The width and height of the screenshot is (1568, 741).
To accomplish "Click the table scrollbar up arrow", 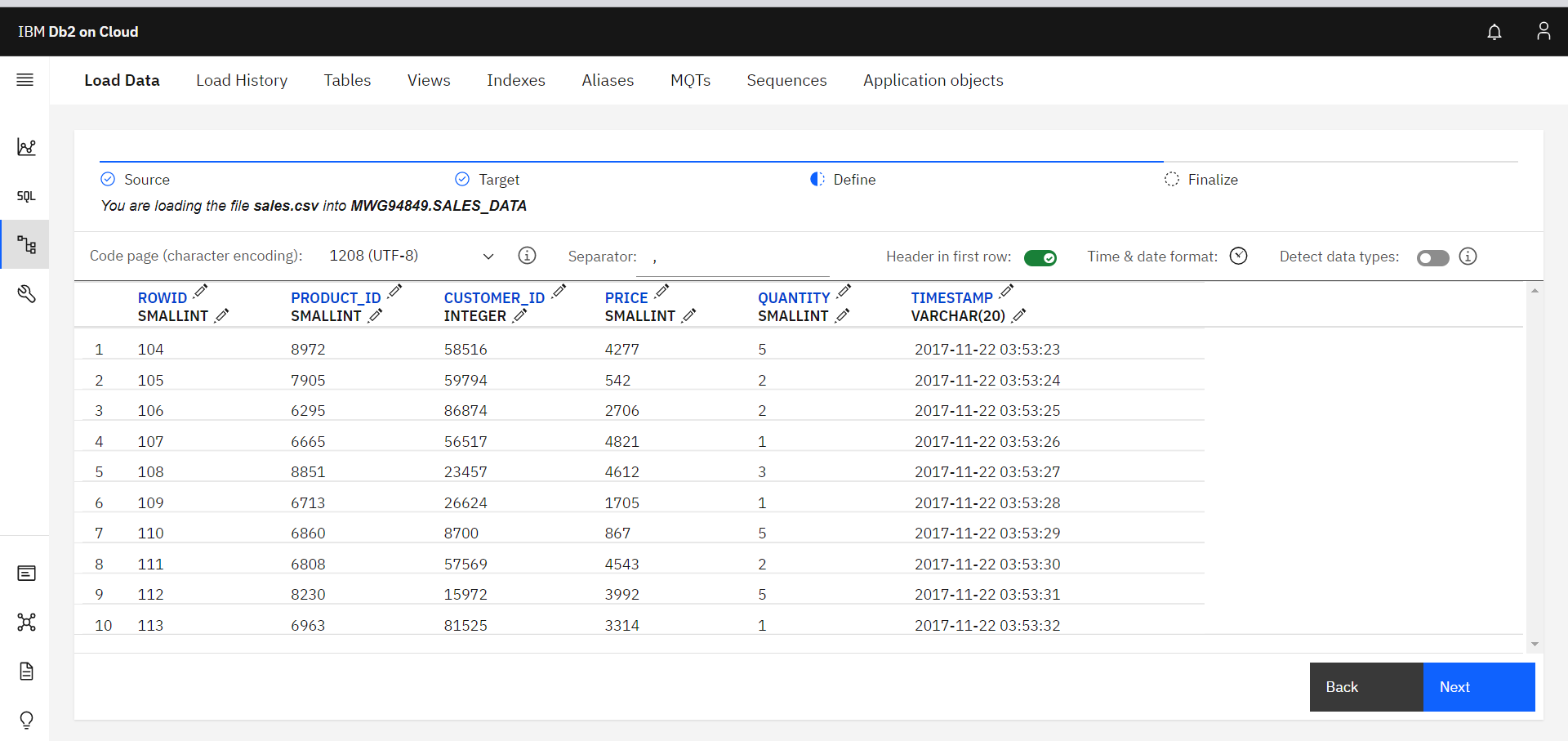I will tap(1535, 291).
